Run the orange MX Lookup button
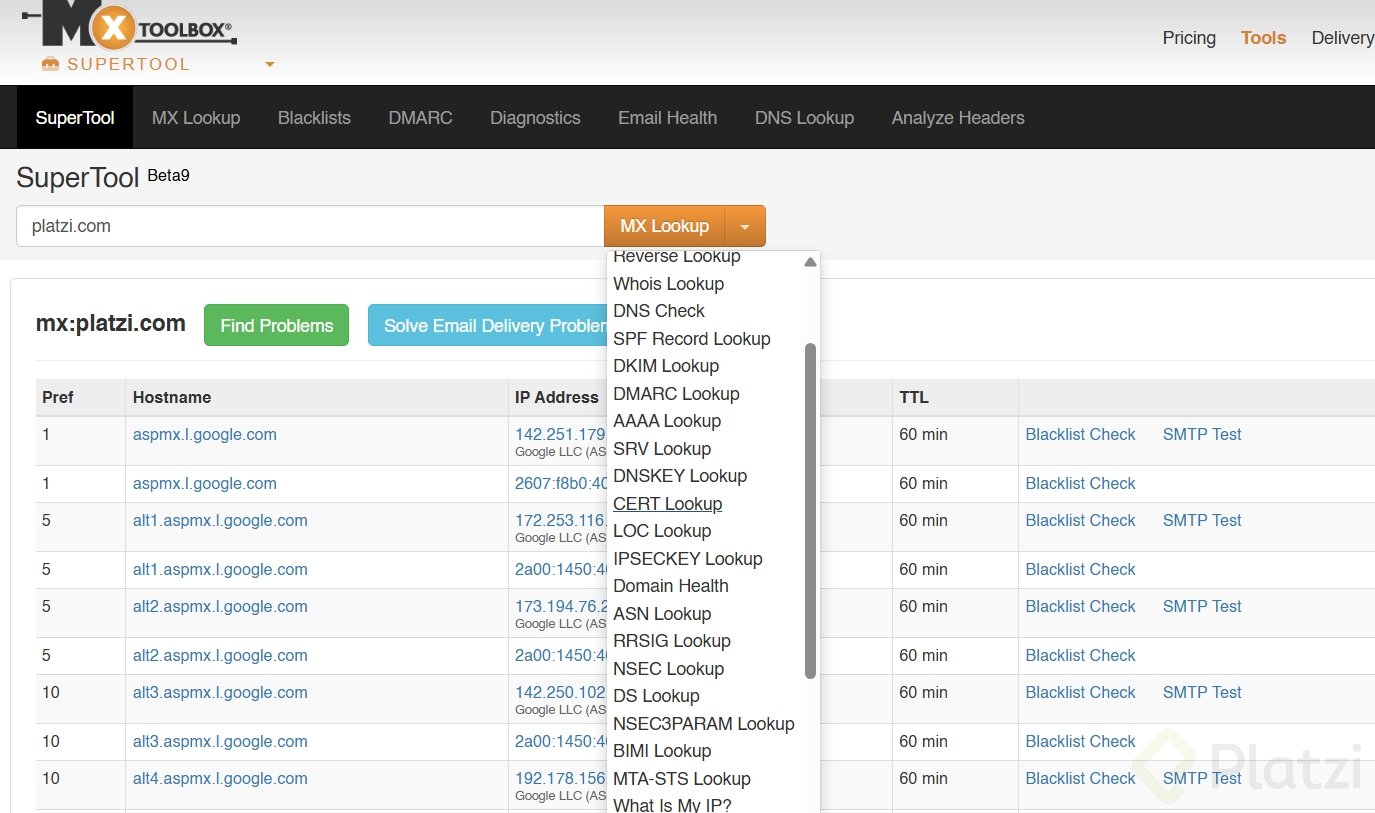Image resolution: width=1375 pixels, height=813 pixels. pos(664,226)
